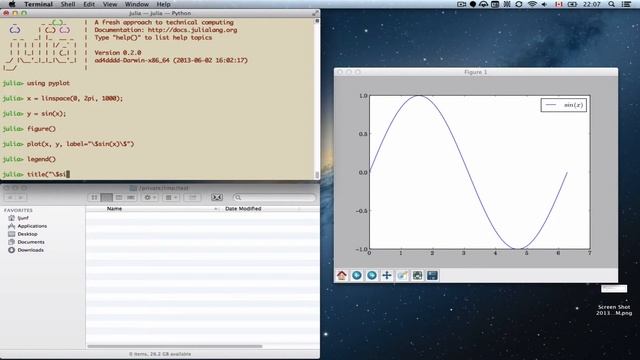Open the Apple menu

pyautogui.click(x=12, y=4)
